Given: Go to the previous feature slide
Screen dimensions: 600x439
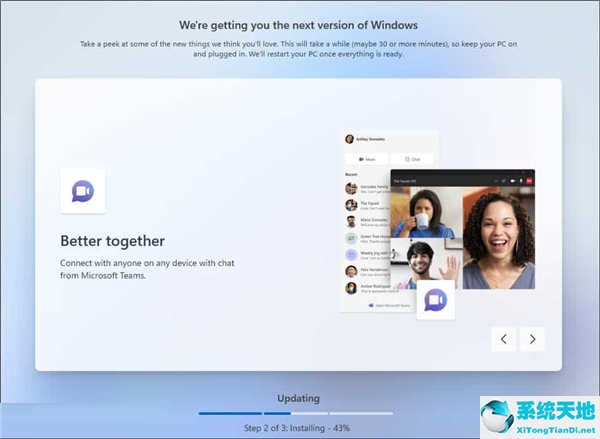Looking at the screenshot, I should [x=504, y=339].
